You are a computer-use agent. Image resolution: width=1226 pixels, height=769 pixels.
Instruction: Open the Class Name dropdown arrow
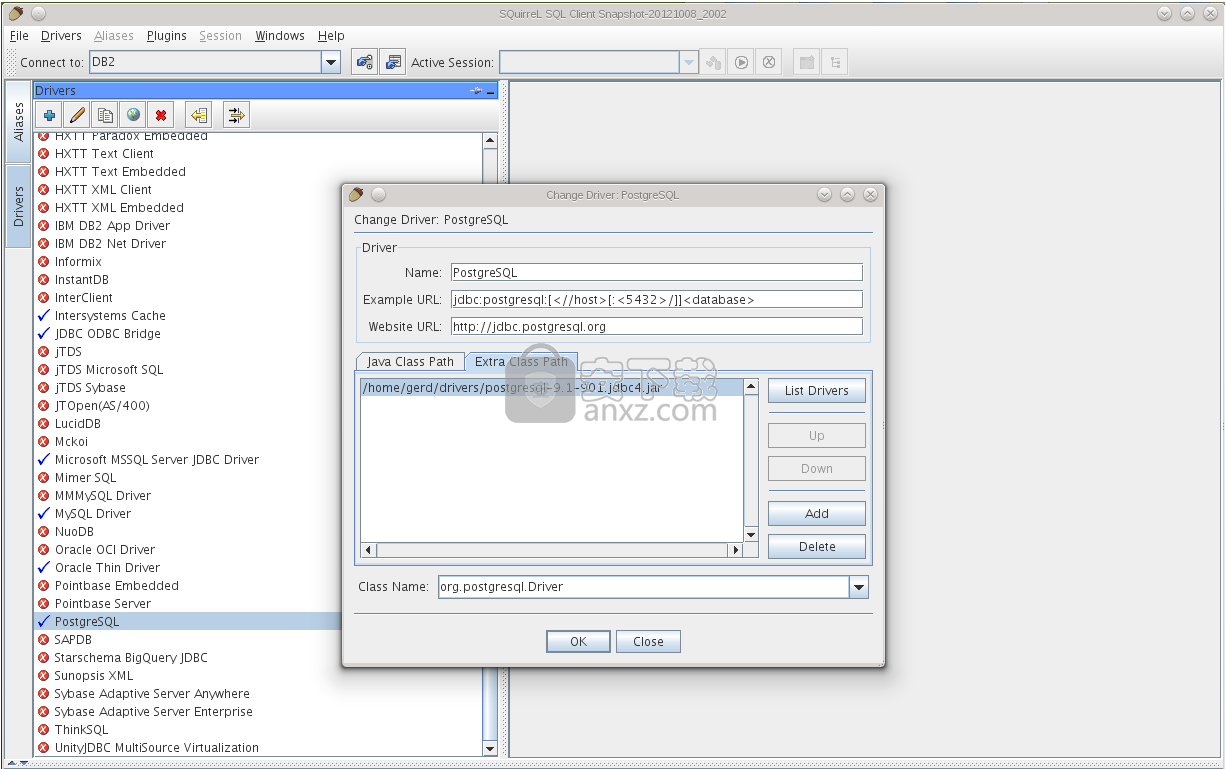(859, 587)
